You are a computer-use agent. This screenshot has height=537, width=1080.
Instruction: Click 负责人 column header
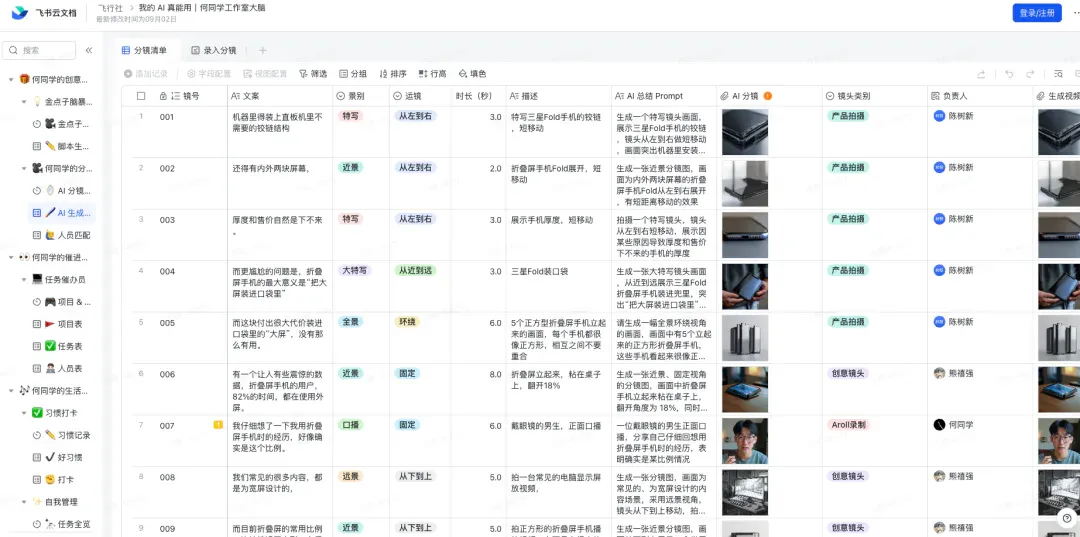980,96
